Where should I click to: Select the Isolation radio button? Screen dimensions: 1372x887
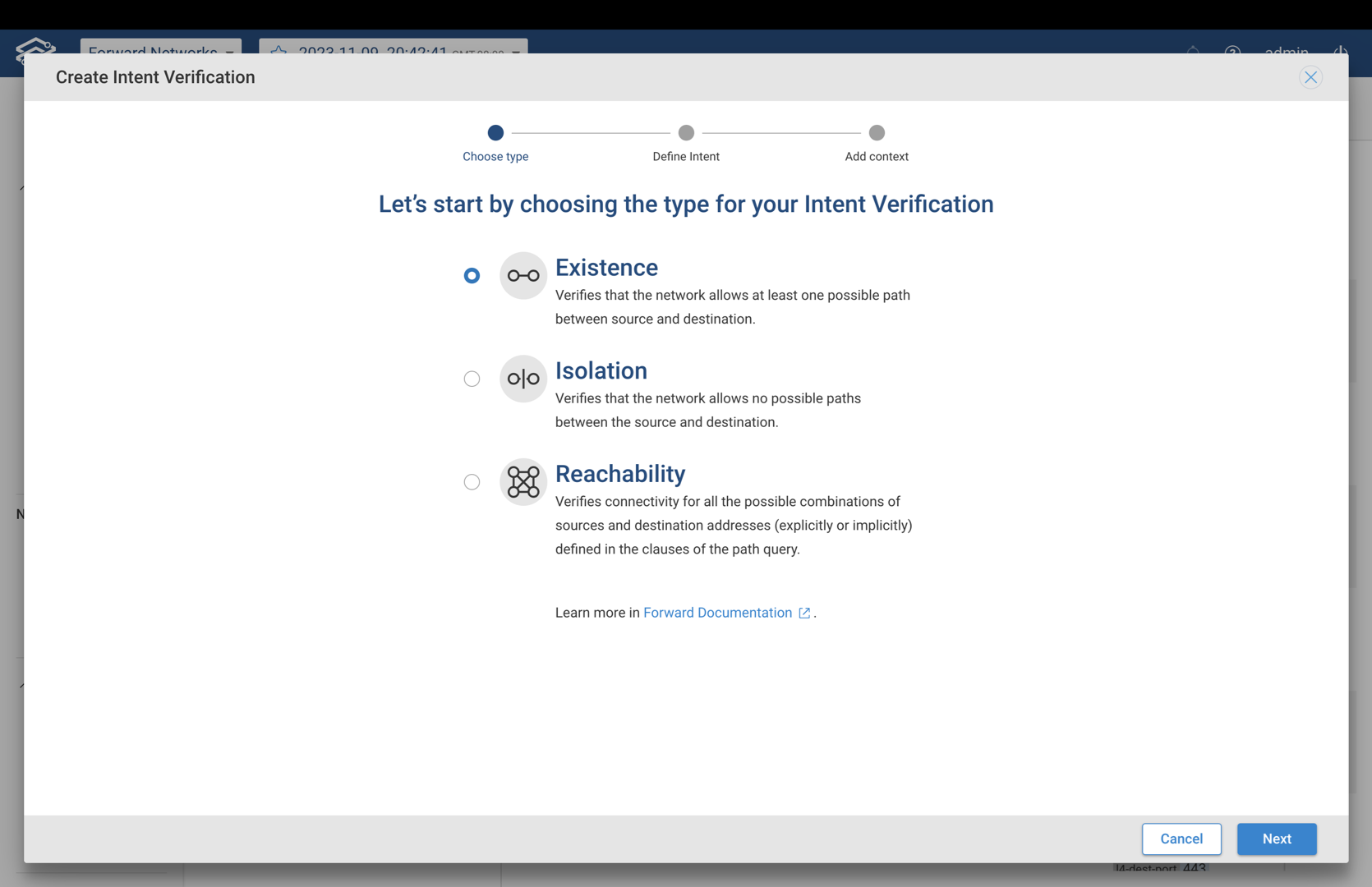point(472,379)
